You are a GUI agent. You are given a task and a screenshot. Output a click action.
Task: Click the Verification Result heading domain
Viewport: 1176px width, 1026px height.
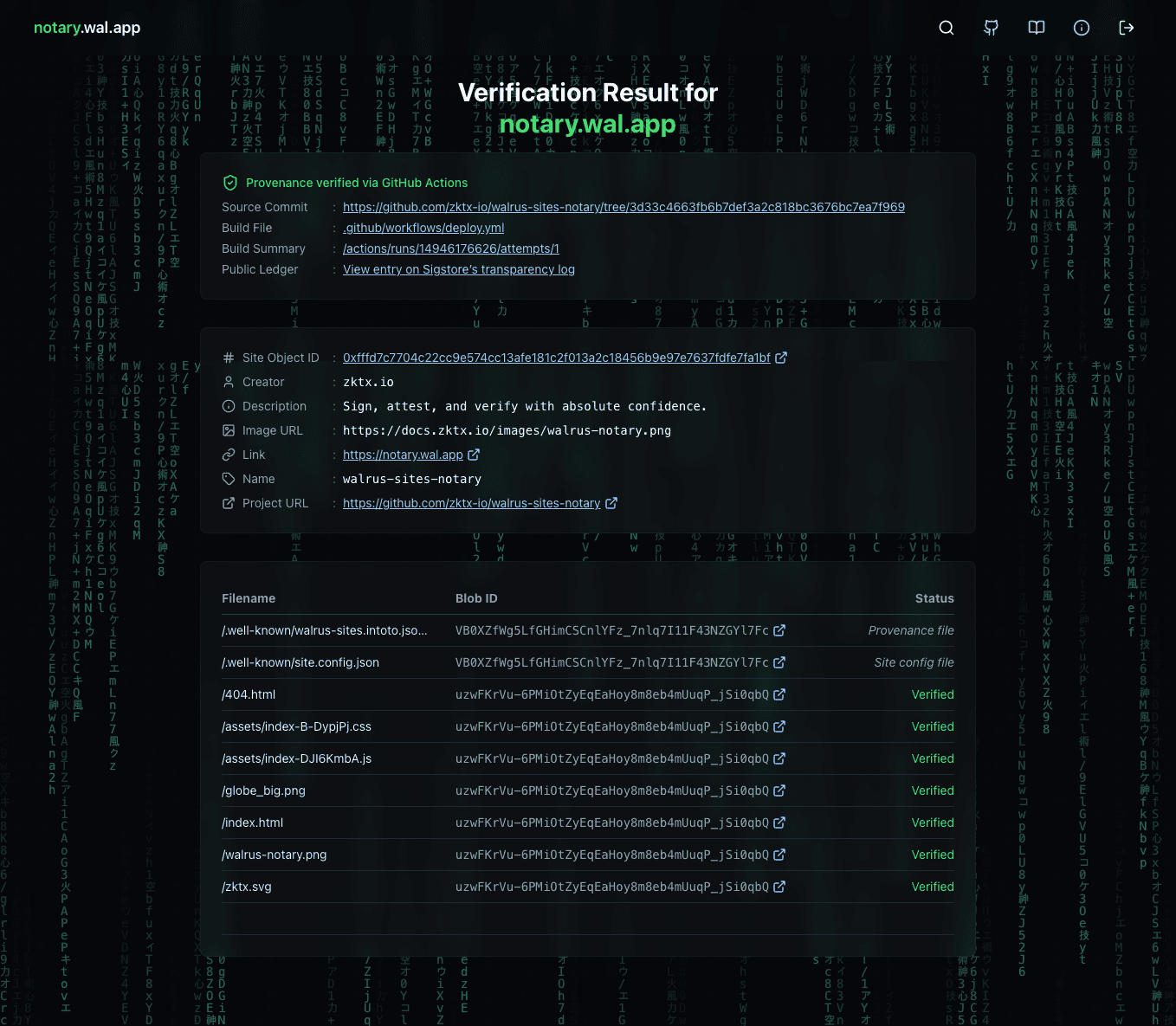point(588,124)
